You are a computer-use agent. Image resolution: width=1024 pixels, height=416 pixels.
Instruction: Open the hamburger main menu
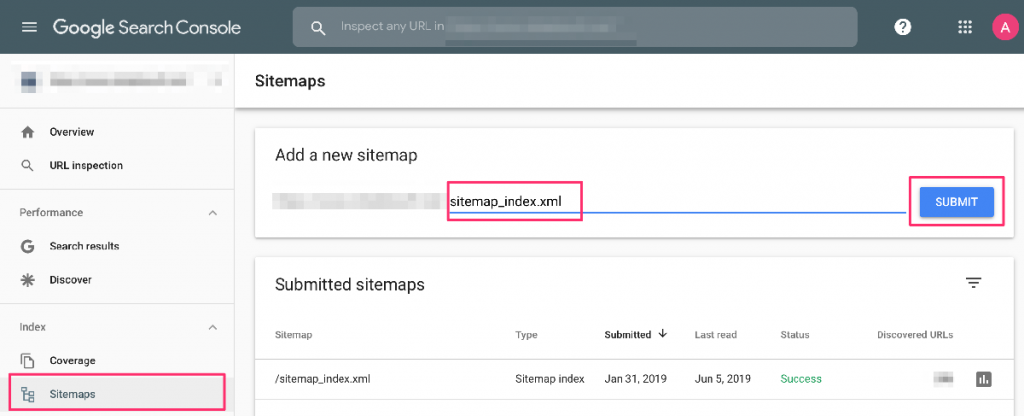[29, 27]
